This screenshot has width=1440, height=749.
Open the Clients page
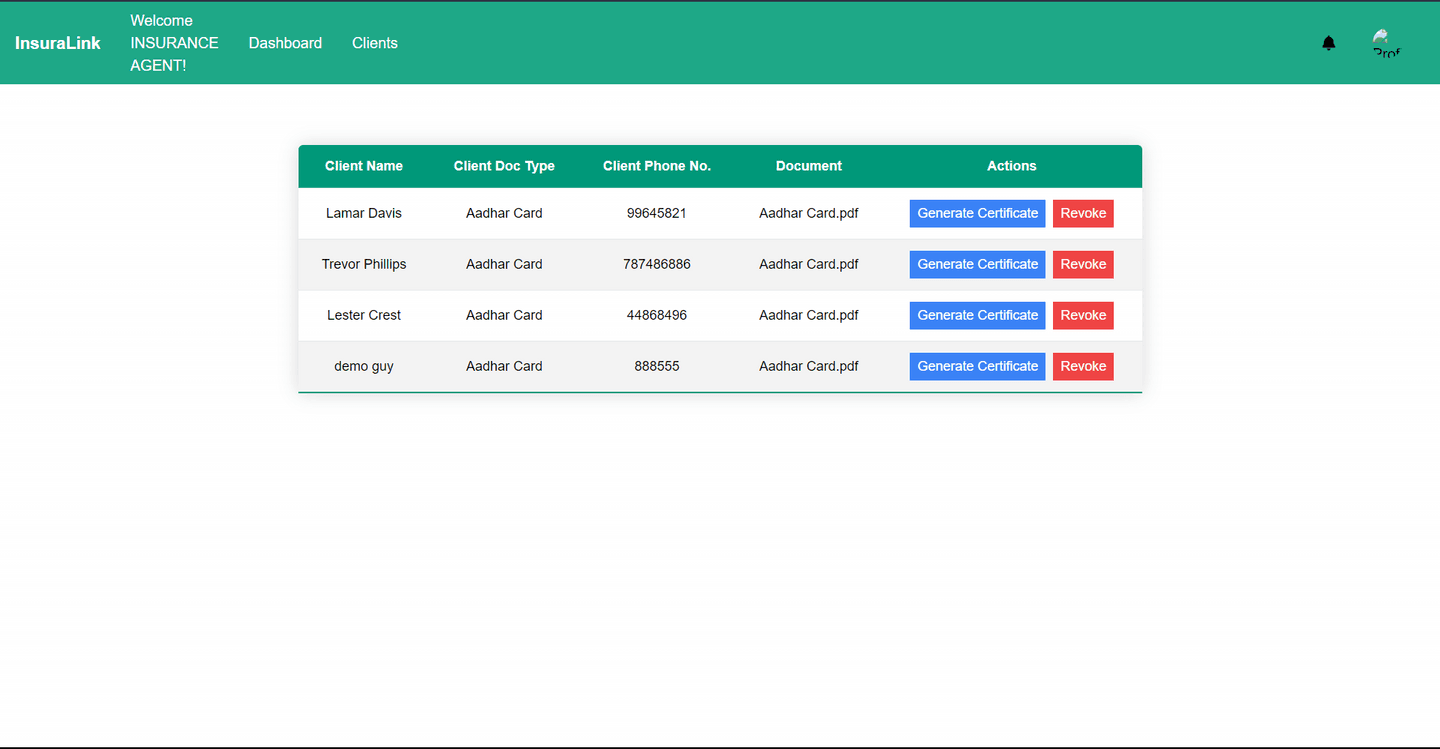click(x=375, y=43)
